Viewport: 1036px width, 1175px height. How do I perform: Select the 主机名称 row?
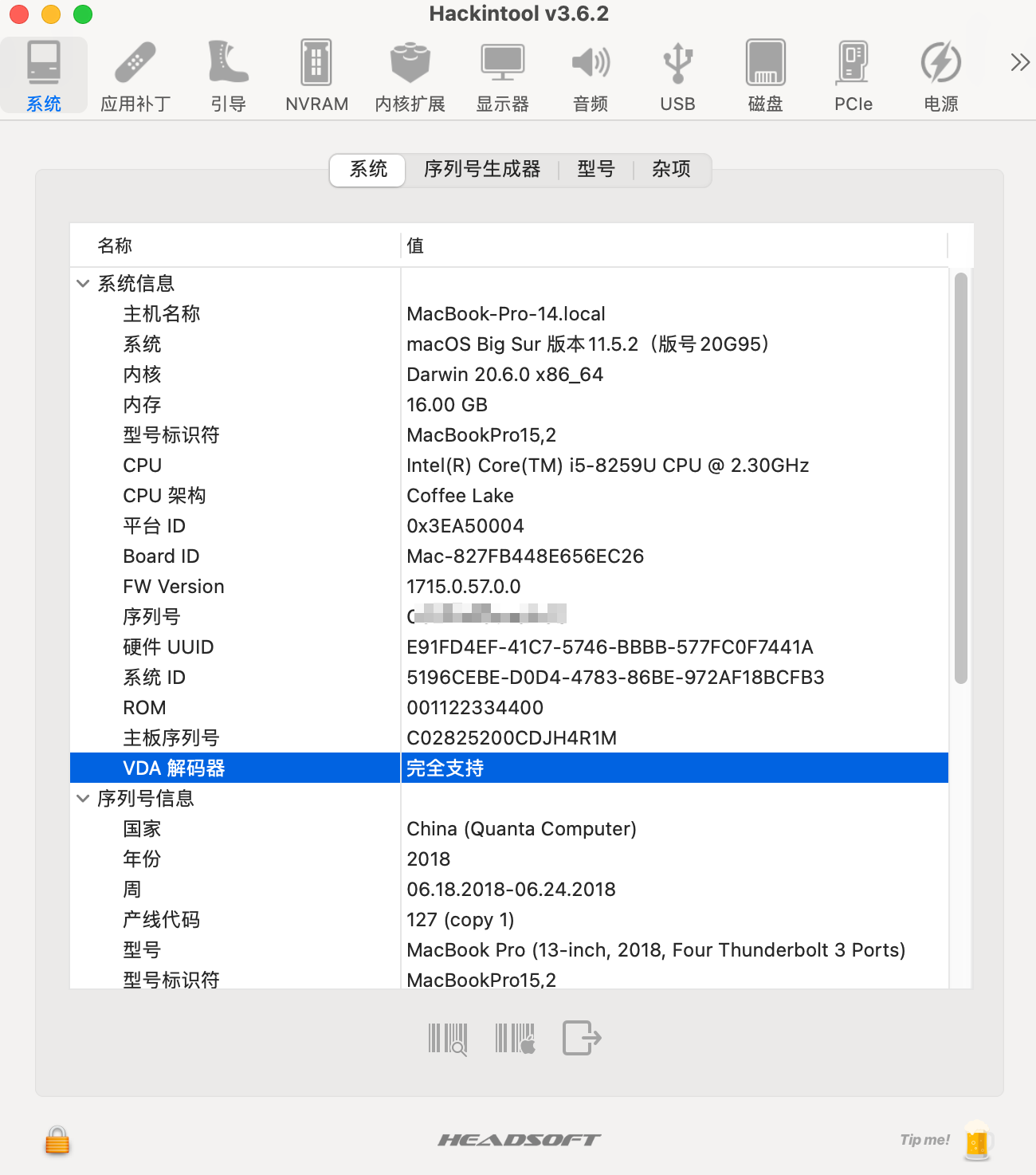pyautogui.click(x=509, y=314)
